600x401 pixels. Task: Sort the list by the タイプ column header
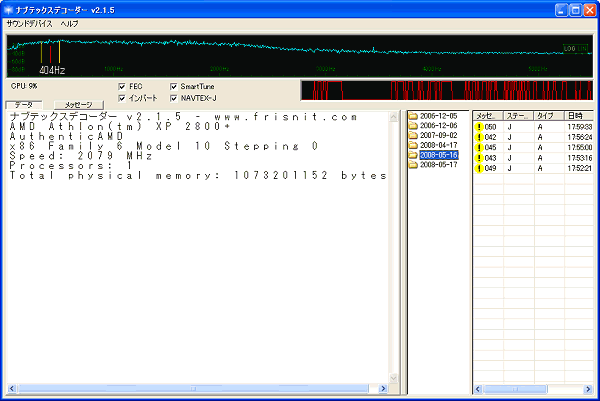click(x=549, y=116)
